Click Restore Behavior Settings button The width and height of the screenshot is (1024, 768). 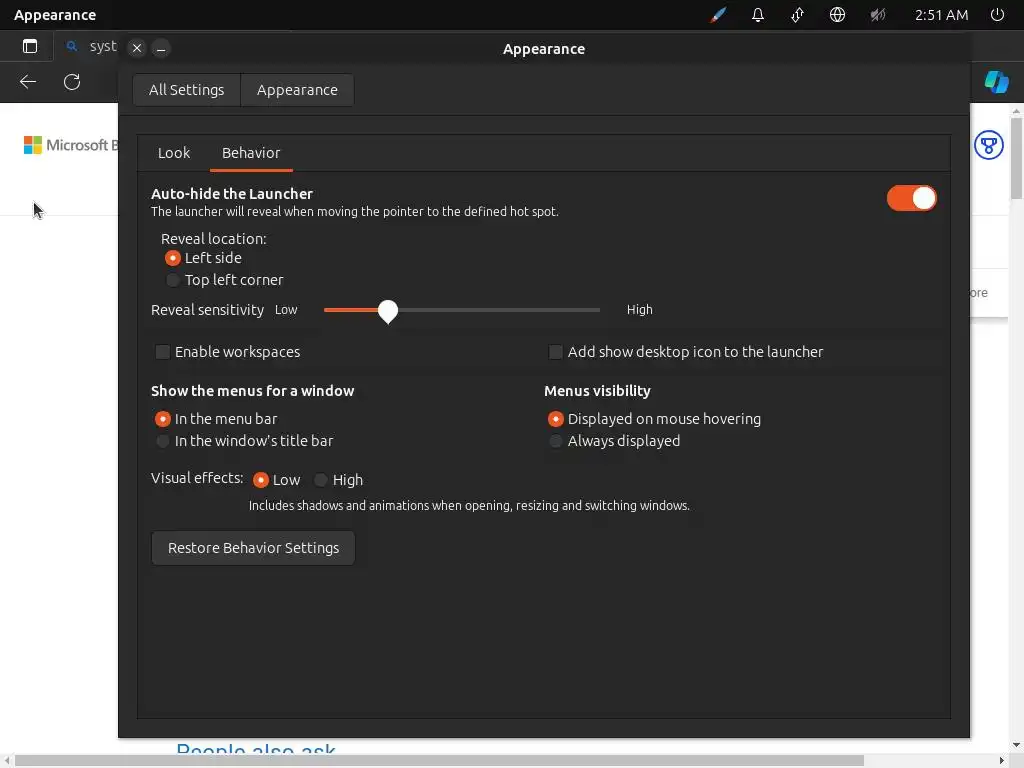(x=253, y=548)
